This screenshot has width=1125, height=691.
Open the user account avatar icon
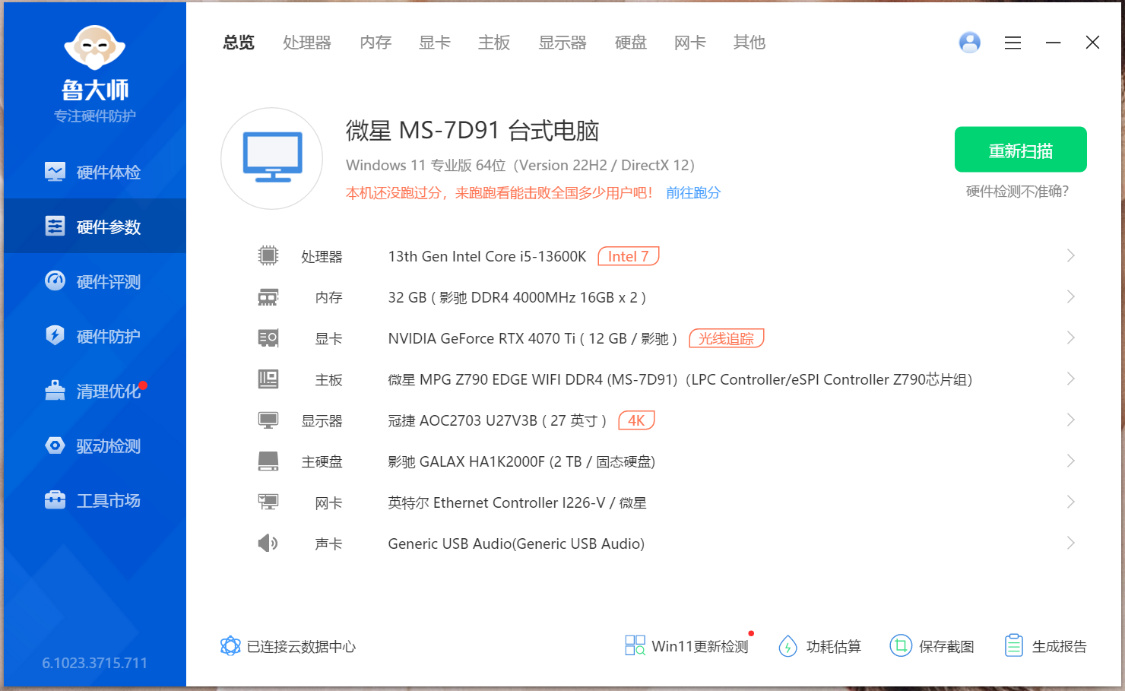click(x=969, y=42)
